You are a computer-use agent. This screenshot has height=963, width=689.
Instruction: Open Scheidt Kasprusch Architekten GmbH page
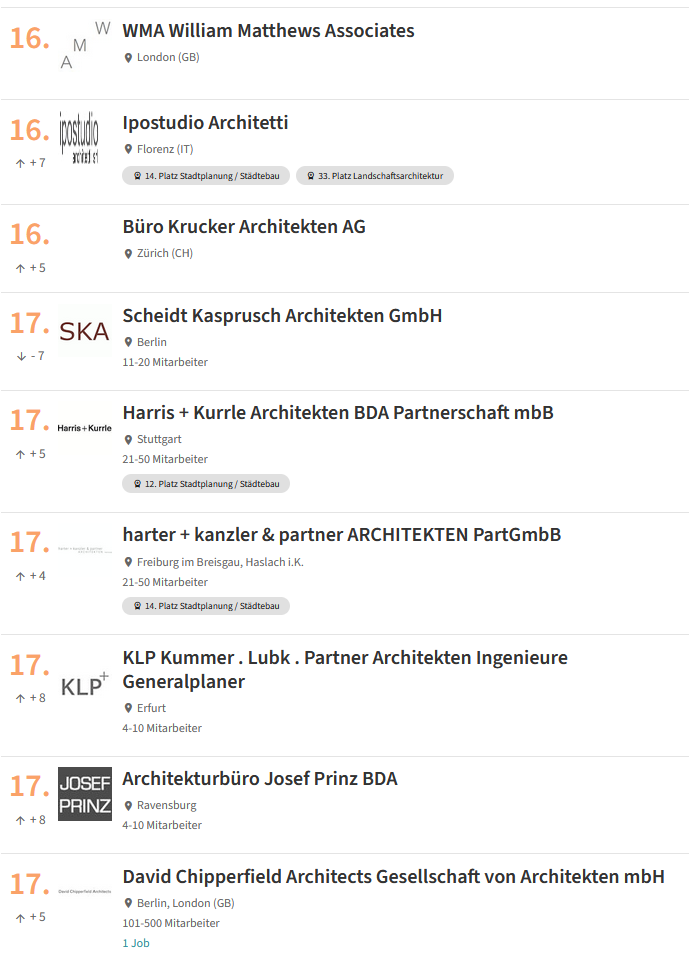(282, 316)
